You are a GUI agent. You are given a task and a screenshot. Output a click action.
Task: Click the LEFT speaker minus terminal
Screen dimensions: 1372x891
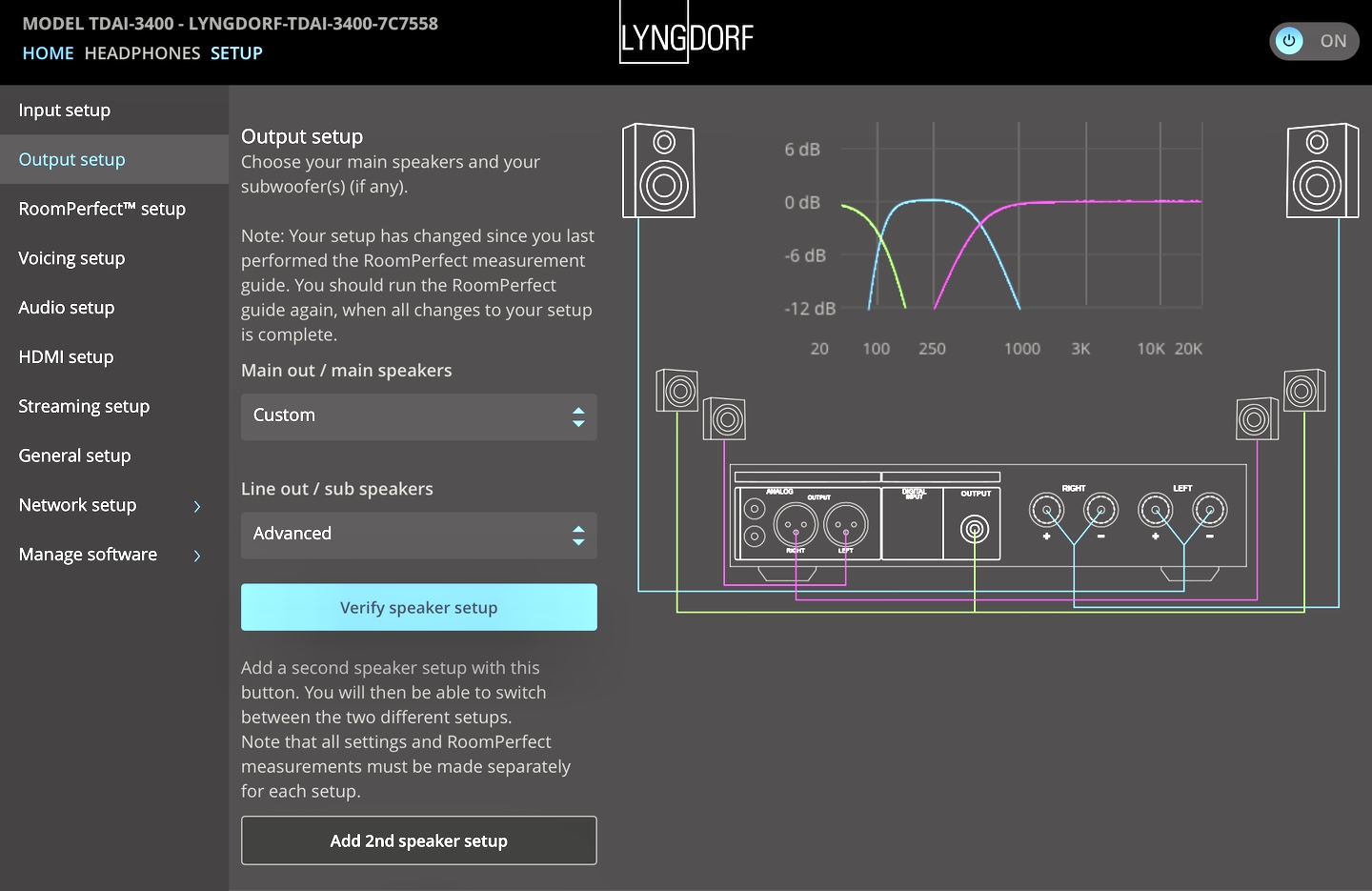(1210, 511)
